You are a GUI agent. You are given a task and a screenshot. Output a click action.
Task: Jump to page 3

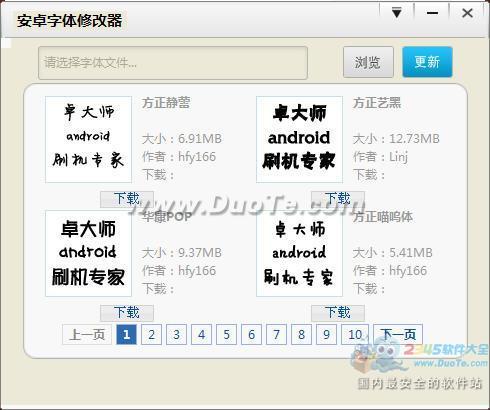point(176,334)
